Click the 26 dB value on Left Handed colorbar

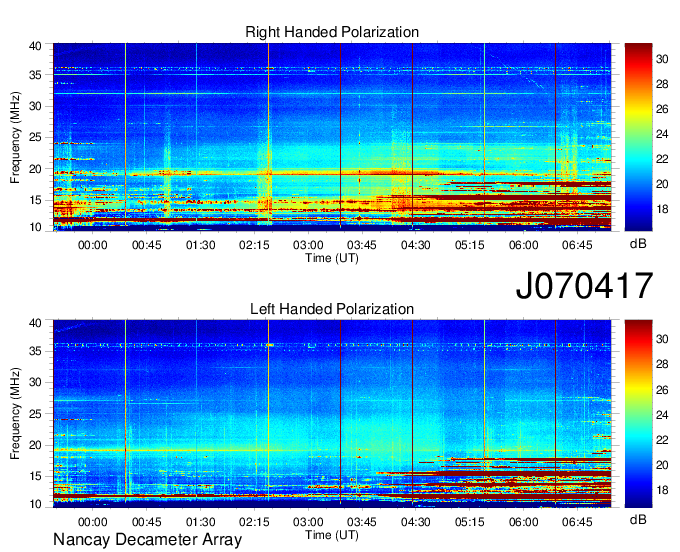point(662,390)
